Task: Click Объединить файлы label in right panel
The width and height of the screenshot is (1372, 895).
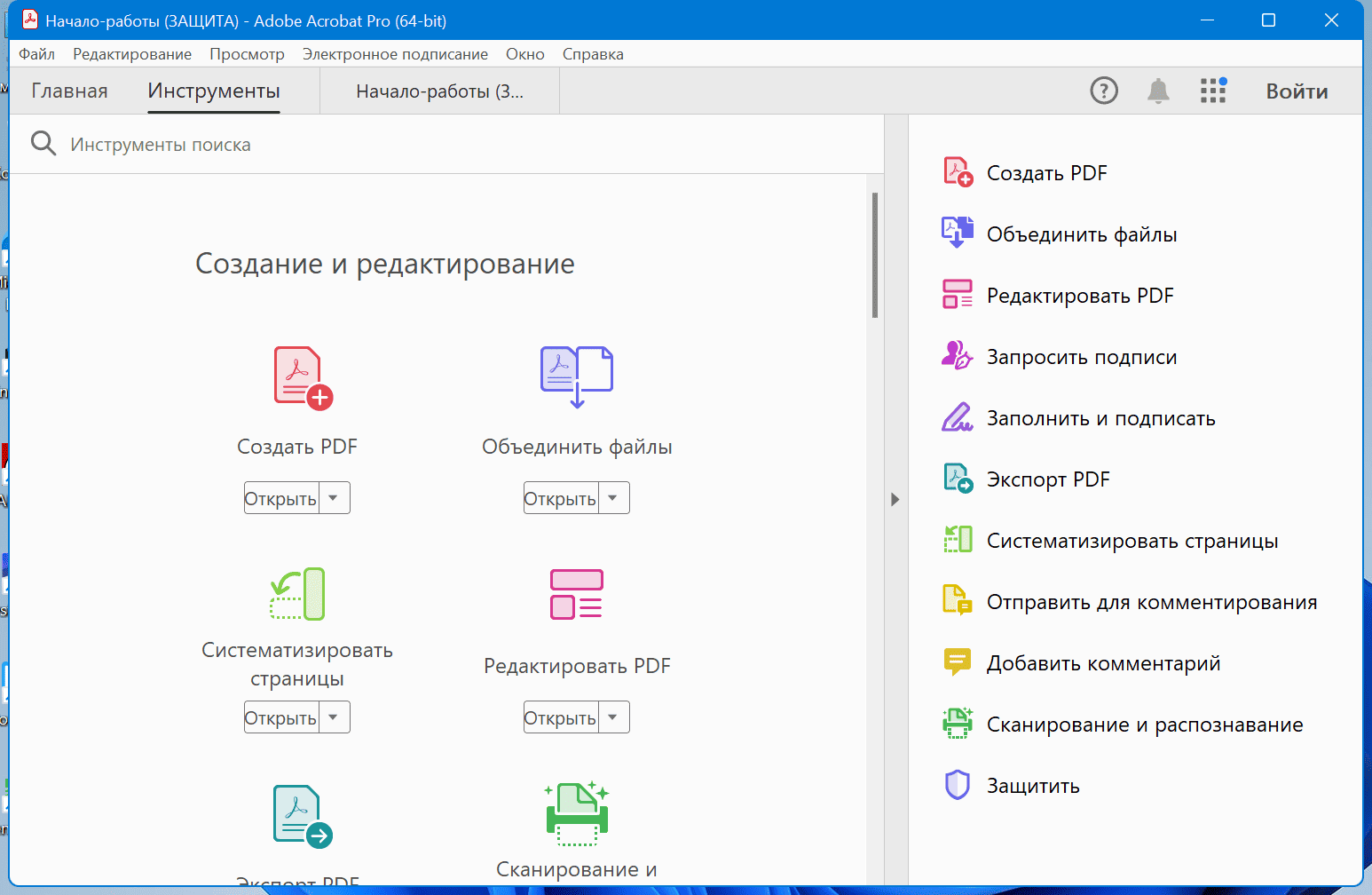Action: [1082, 234]
